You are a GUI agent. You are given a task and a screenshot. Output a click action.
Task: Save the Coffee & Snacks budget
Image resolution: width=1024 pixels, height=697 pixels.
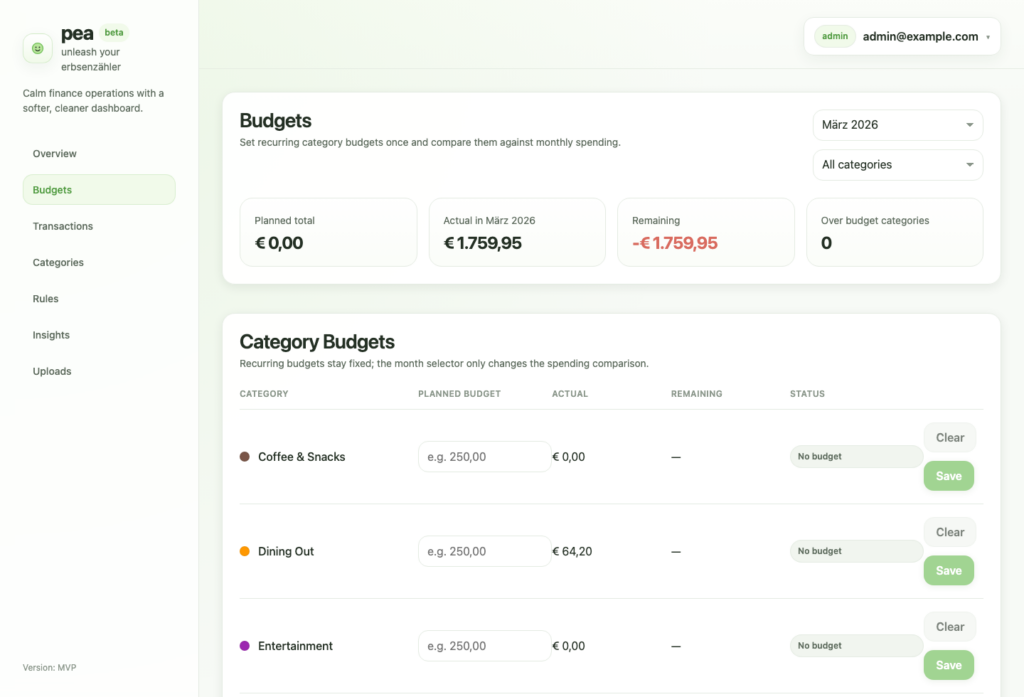tap(948, 476)
